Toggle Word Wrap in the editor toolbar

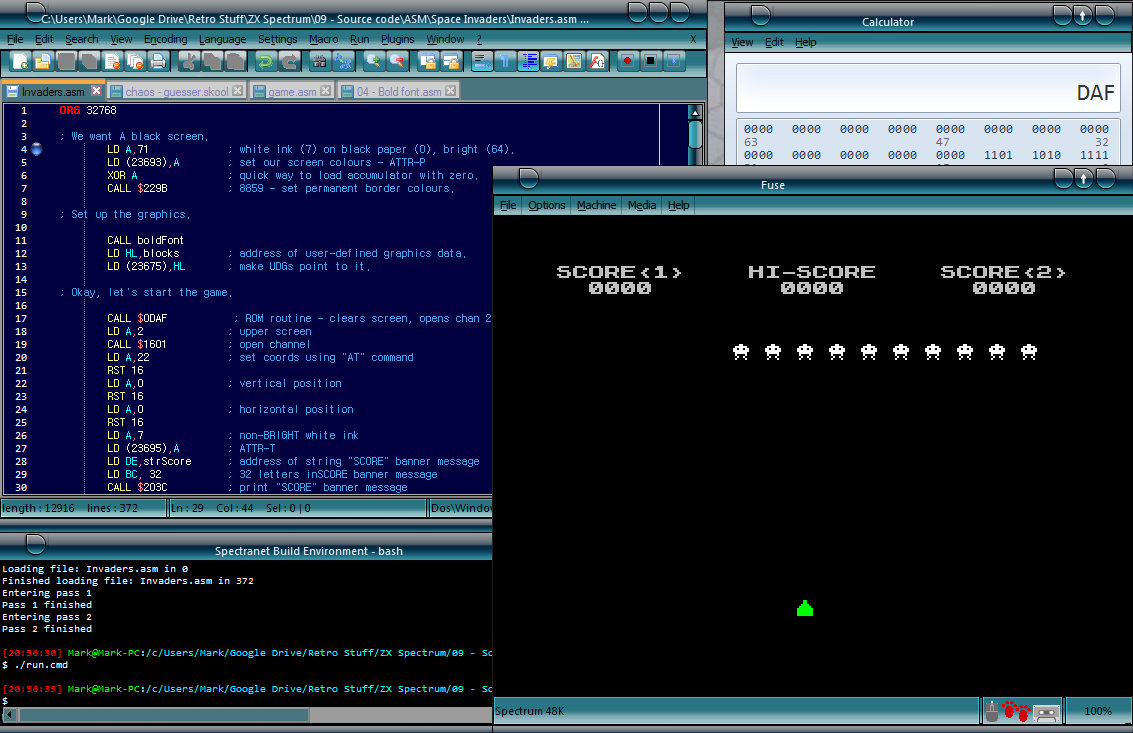coord(481,62)
